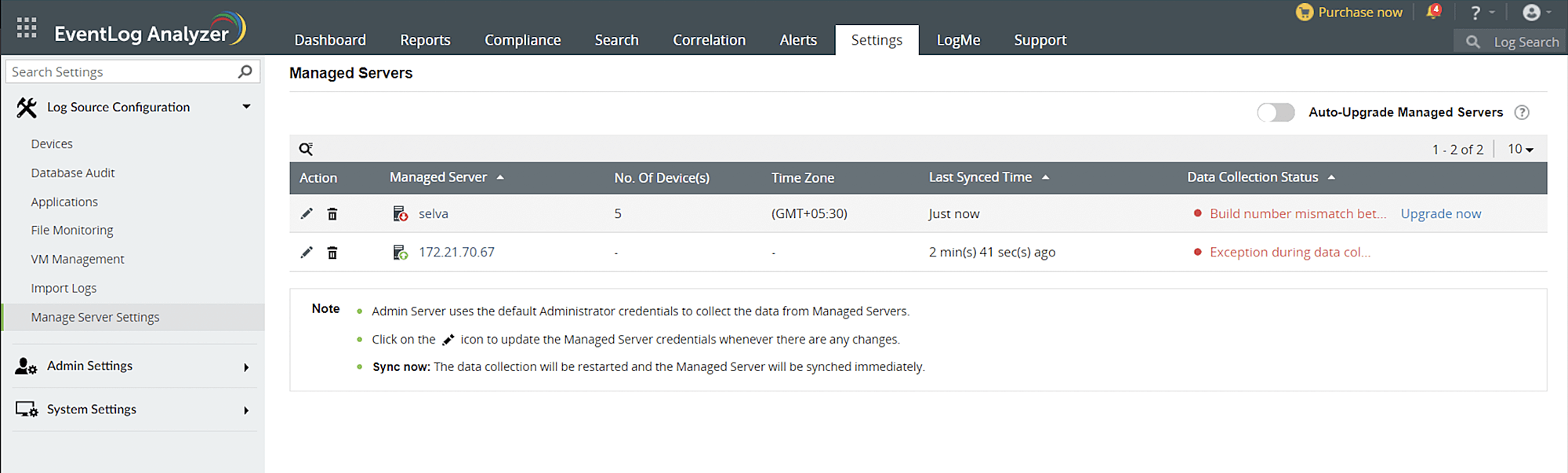Viewport: 1568px width, 473px height.
Task: Click the selva server status icon
Action: click(401, 213)
